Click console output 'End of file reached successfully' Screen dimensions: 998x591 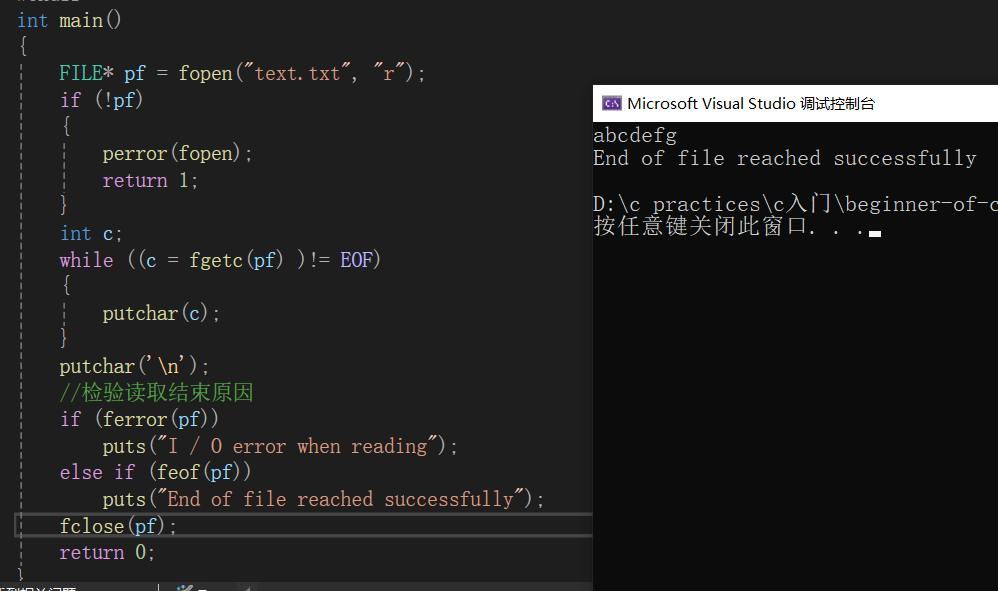coord(785,158)
